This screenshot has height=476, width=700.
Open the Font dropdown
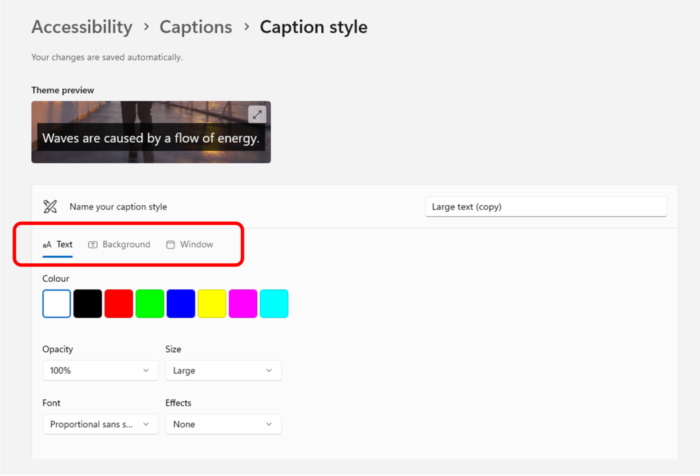coord(100,424)
